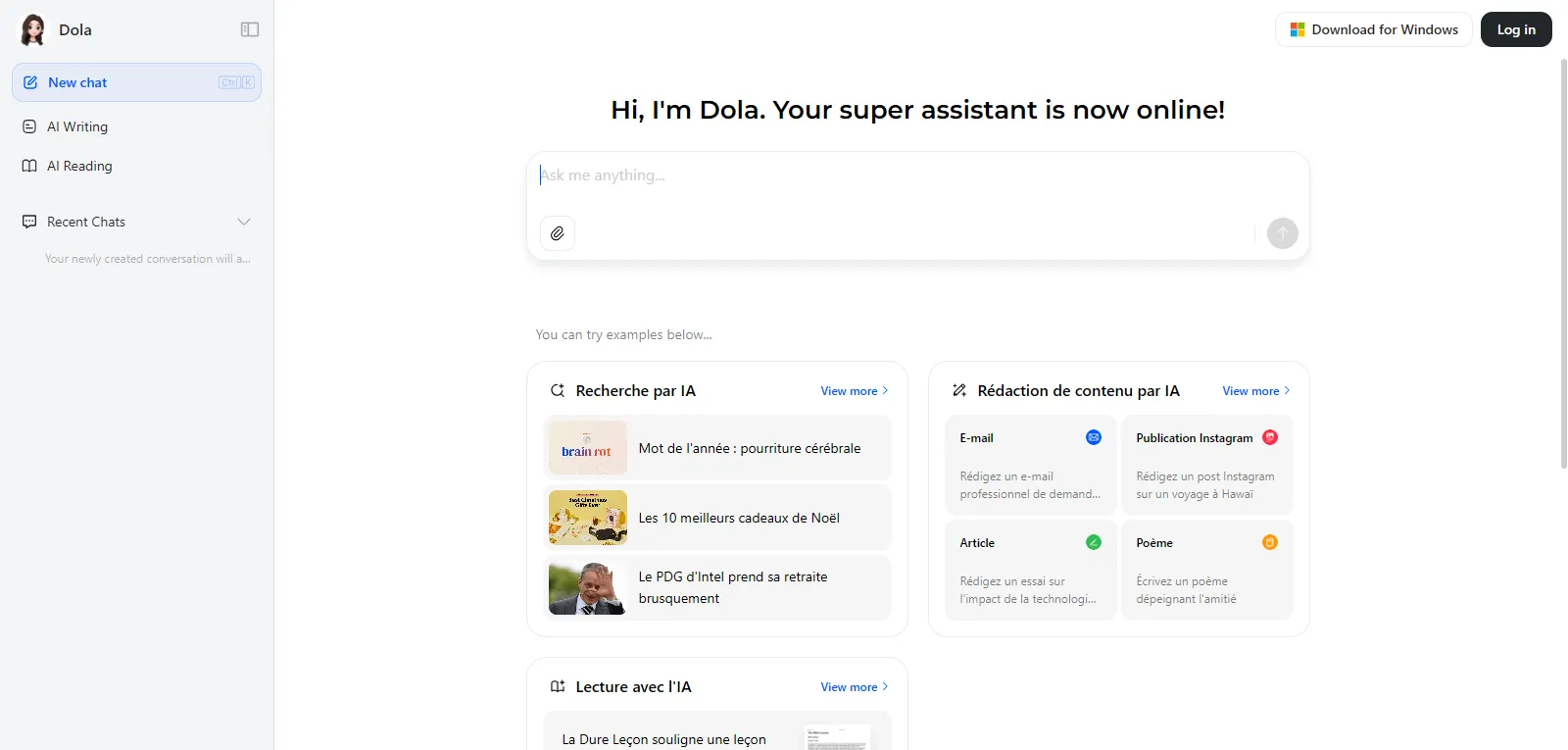Screen dimensions: 1568x750
Task: Click the Log in button
Action: coord(1515,29)
